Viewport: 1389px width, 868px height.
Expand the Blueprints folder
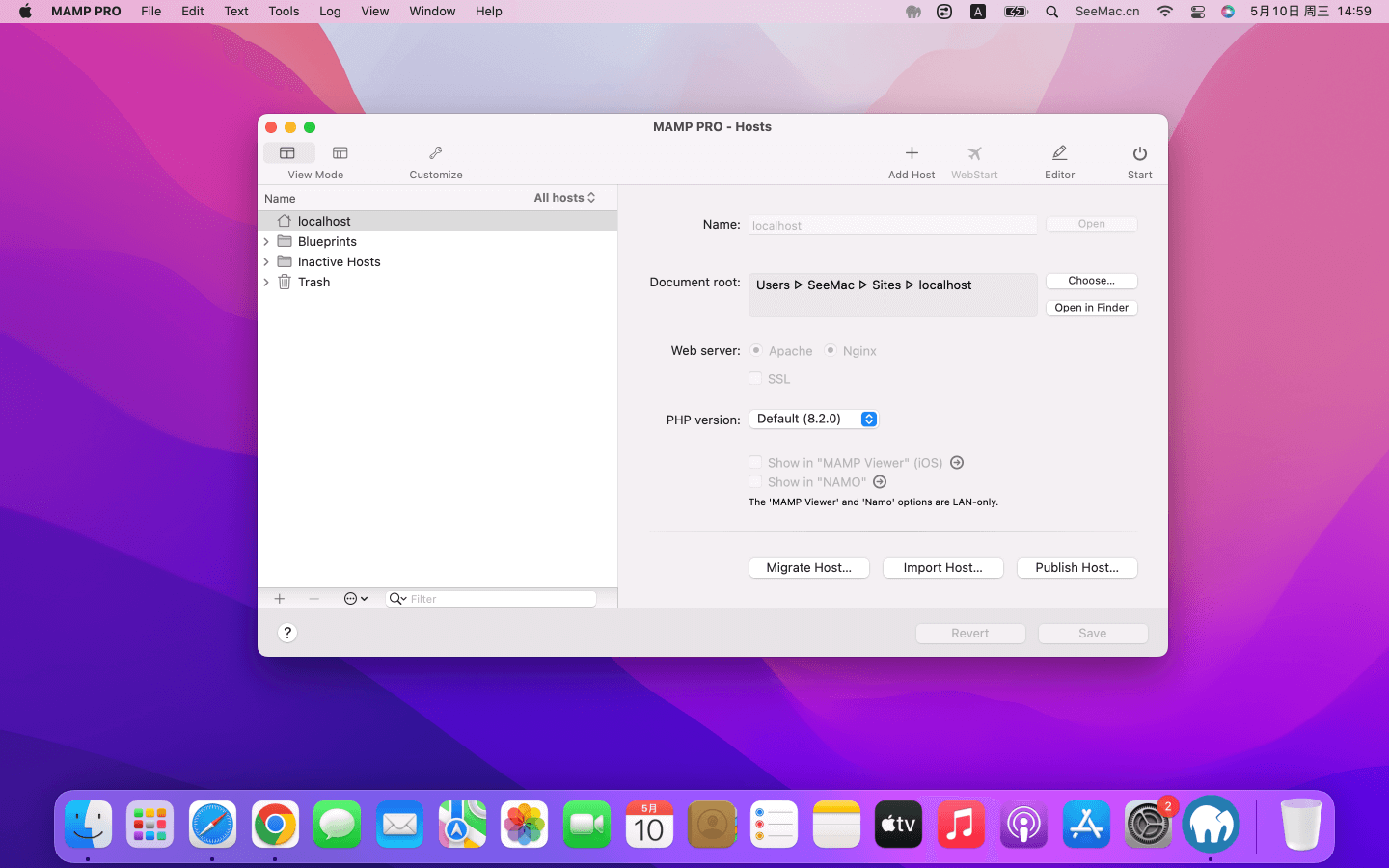click(266, 242)
